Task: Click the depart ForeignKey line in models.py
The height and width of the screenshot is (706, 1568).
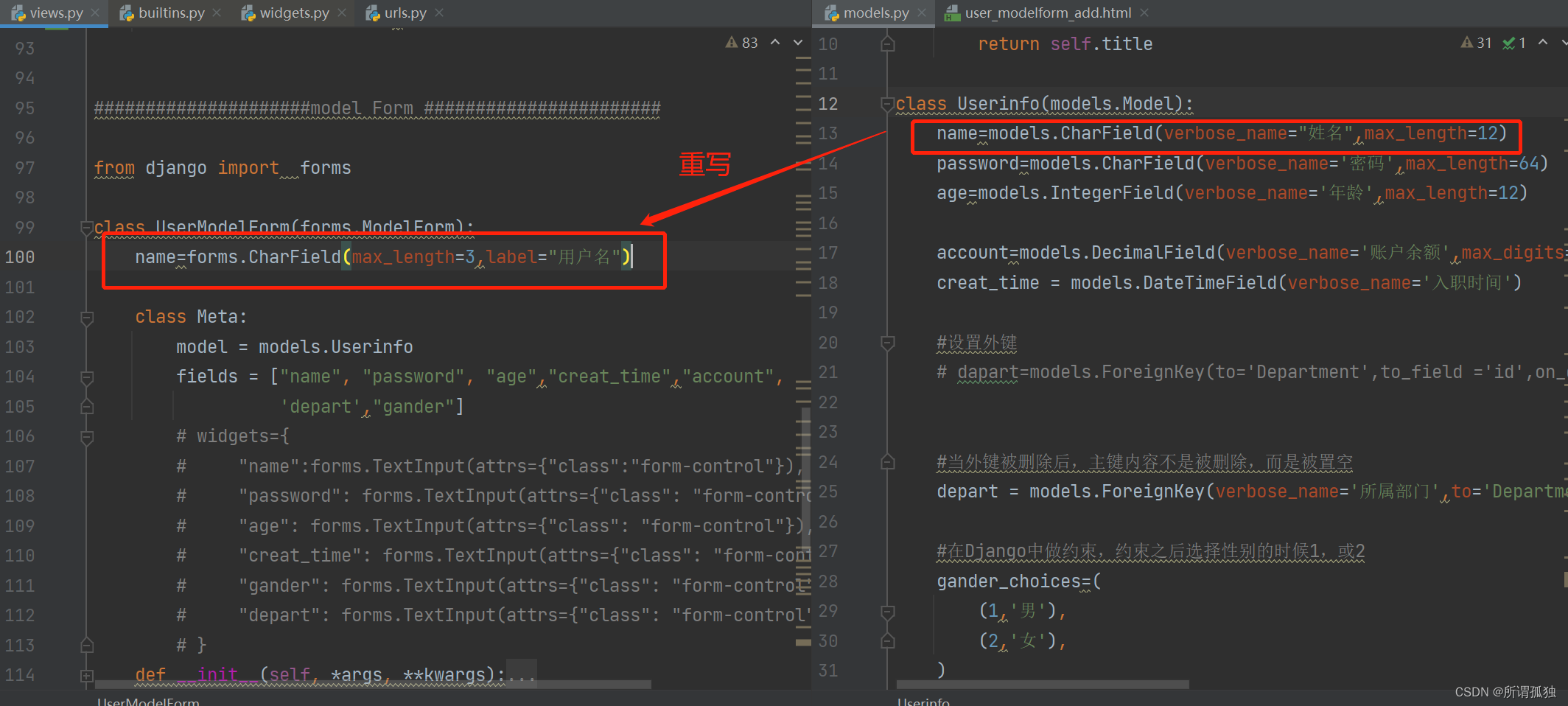Action: (x=1250, y=492)
